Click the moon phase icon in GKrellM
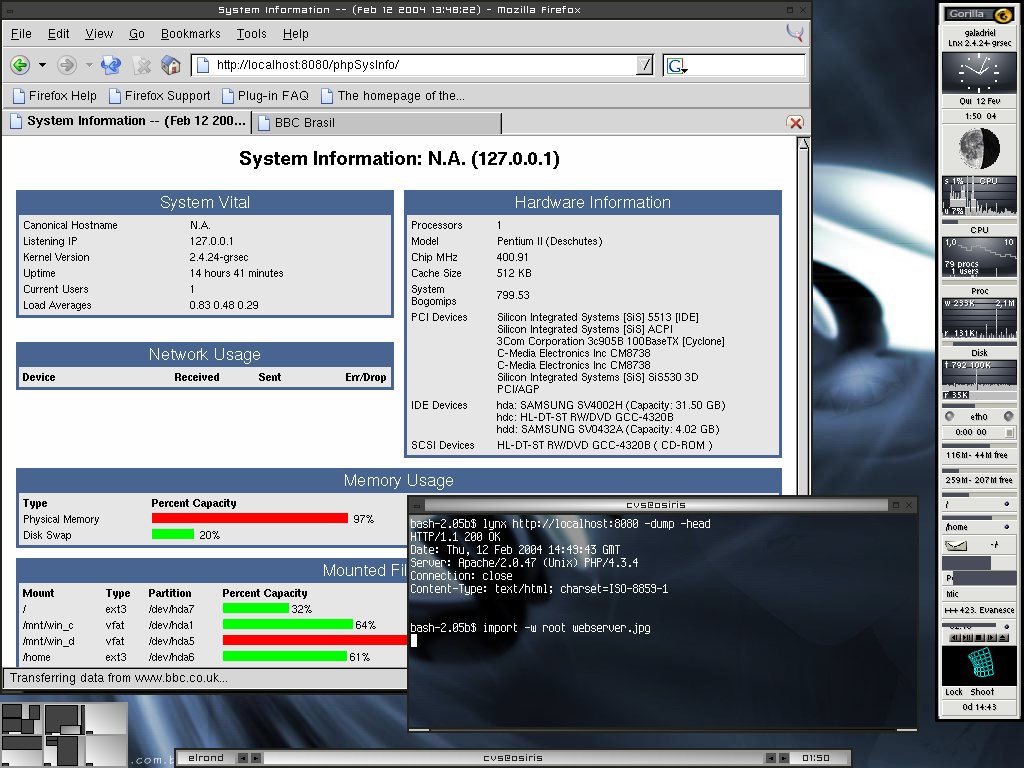The image size is (1024, 768). tap(979, 148)
